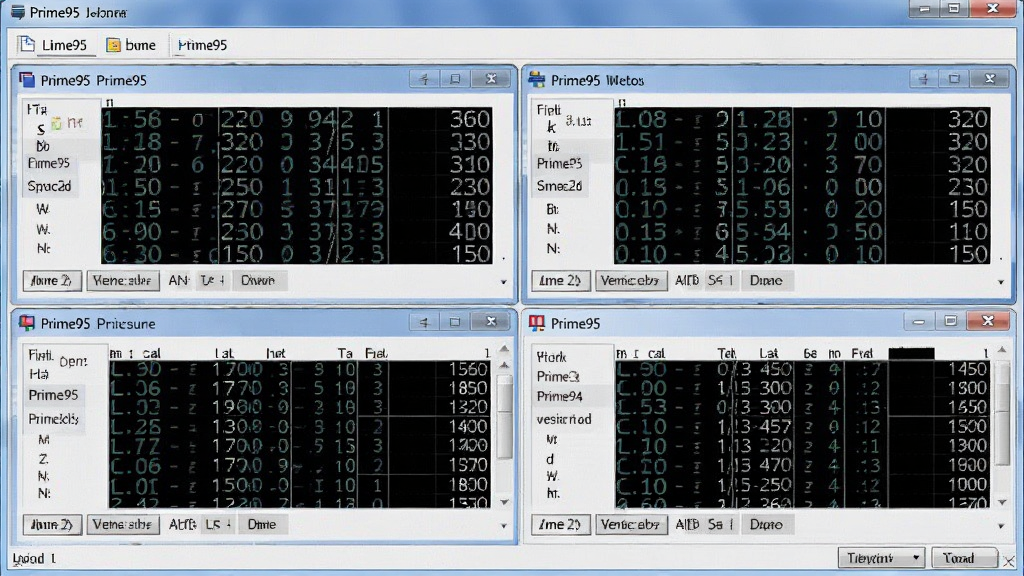Maximize the bottom-right Prime95 window
The width and height of the screenshot is (1024, 576).
point(951,321)
